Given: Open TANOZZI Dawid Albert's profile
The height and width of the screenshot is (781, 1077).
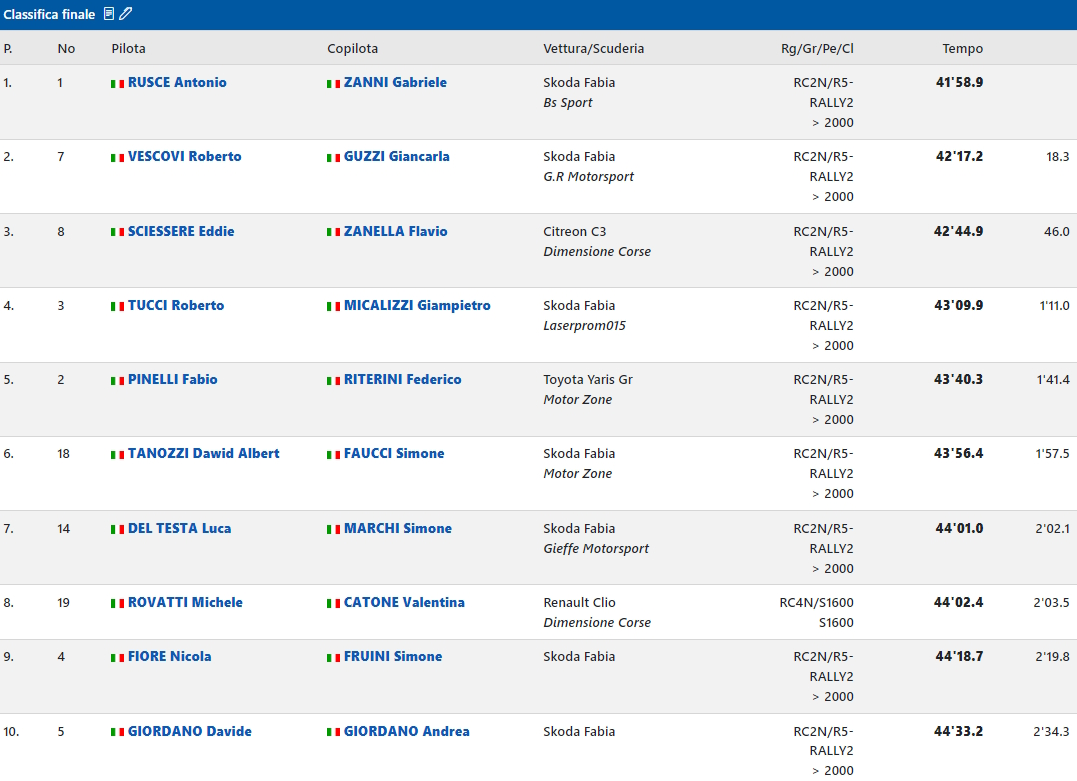Looking at the screenshot, I should coord(203,453).
